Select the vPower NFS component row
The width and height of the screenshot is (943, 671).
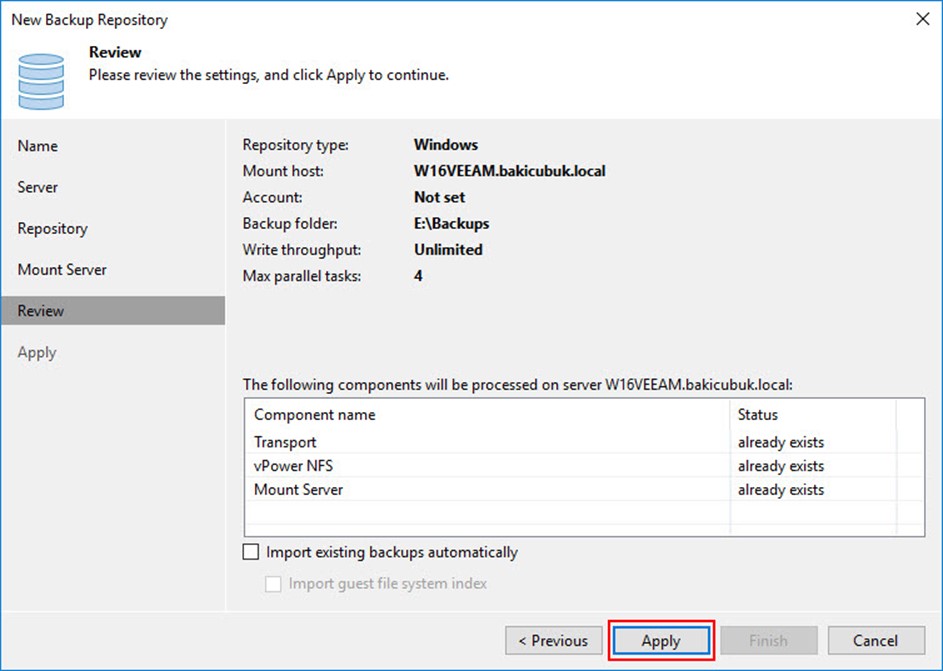click(292, 466)
